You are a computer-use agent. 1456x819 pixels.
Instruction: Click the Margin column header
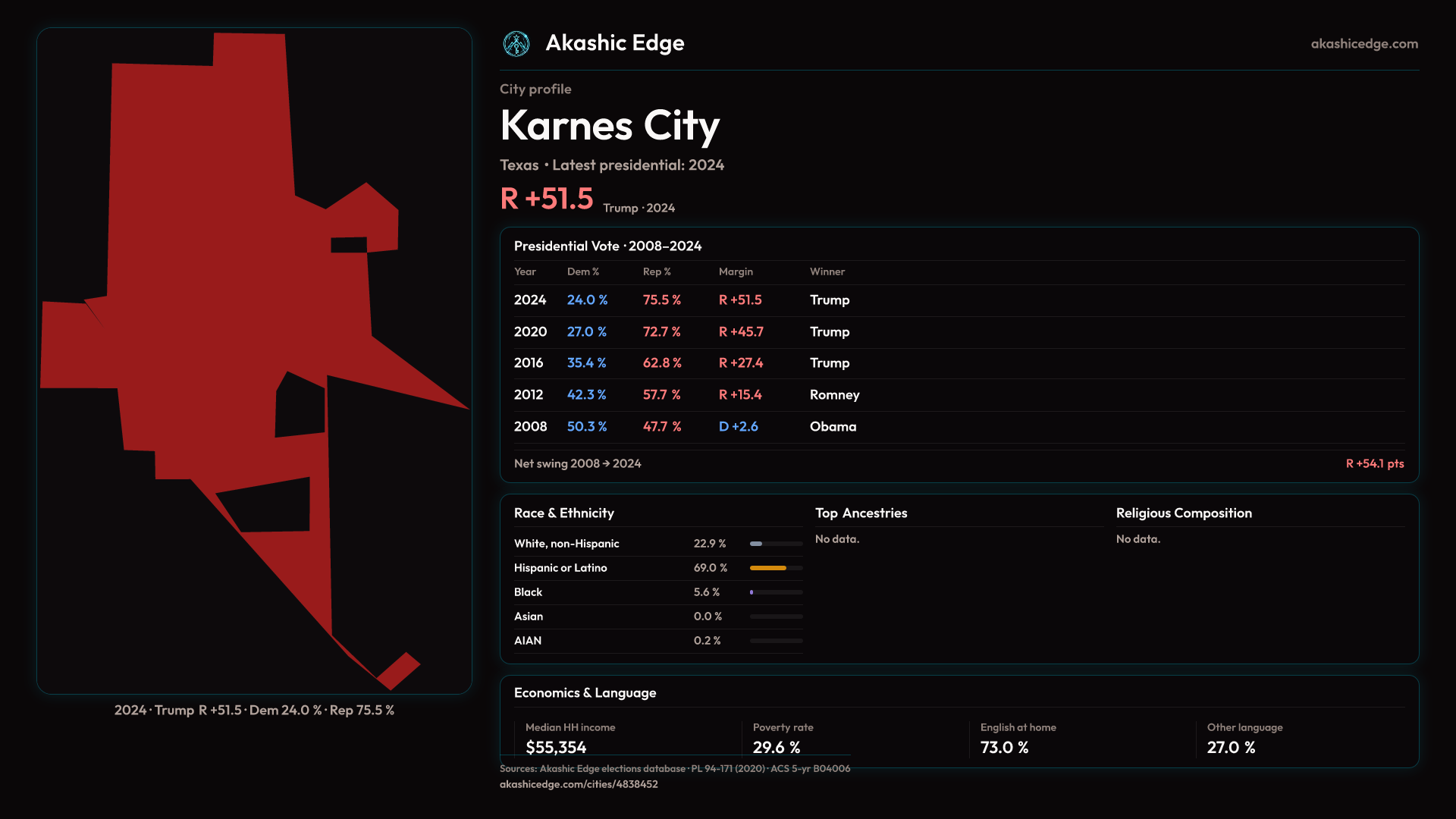(736, 271)
